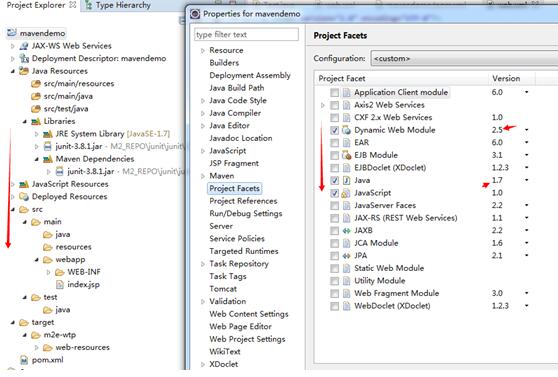Viewport: 558px width, 377px height.
Task: Open the Configuration combo box
Action: [464, 58]
